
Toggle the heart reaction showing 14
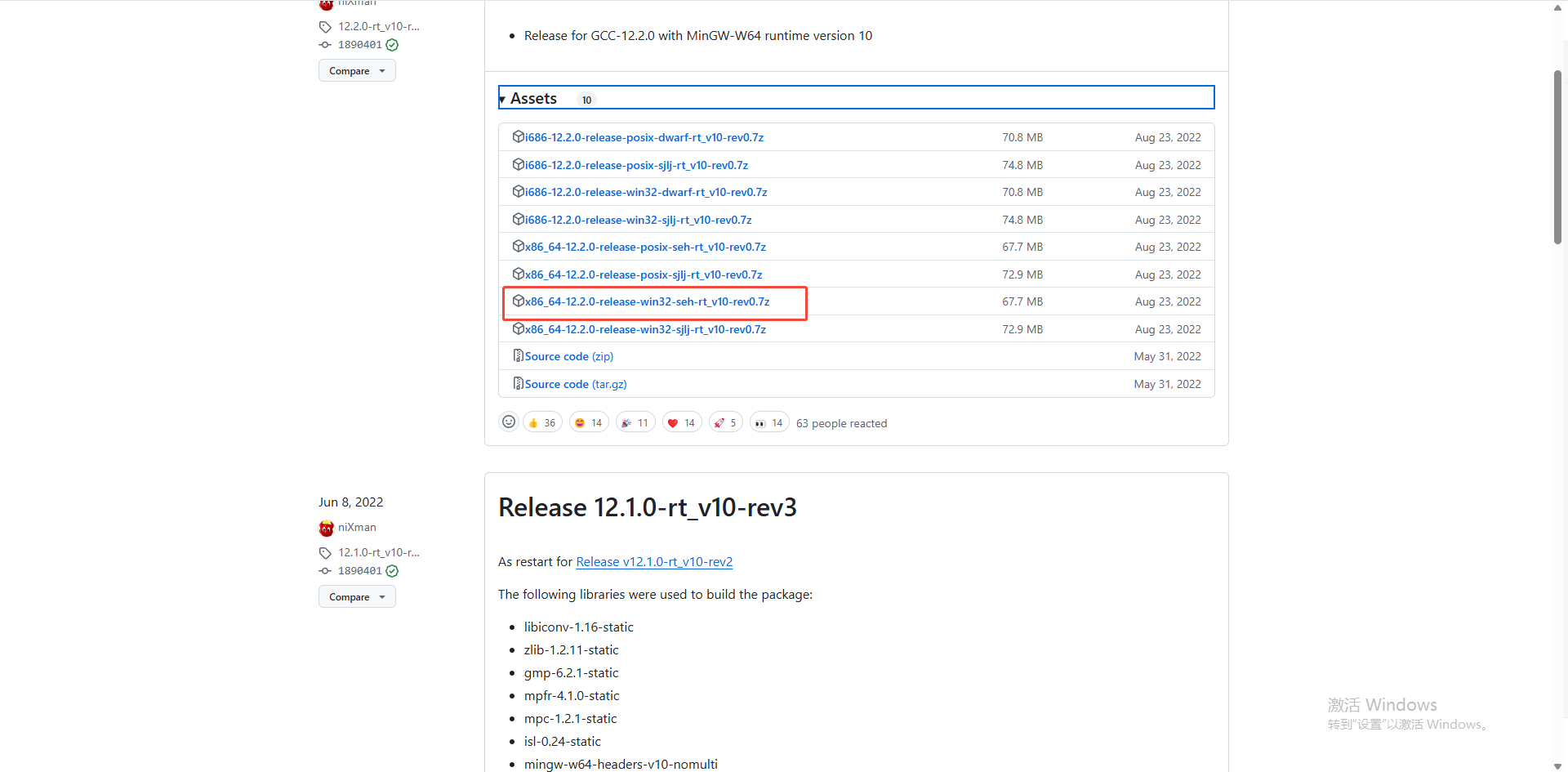[681, 422]
